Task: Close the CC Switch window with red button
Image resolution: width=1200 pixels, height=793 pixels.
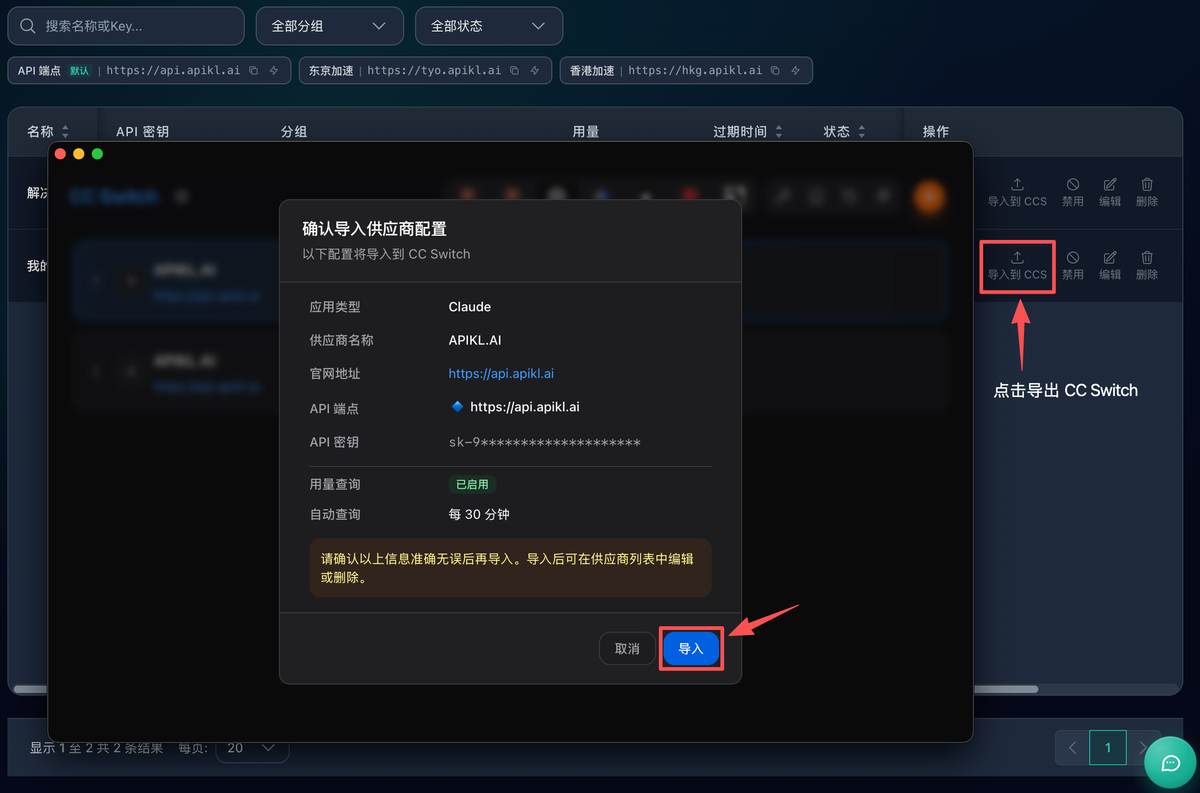Action: (60, 154)
